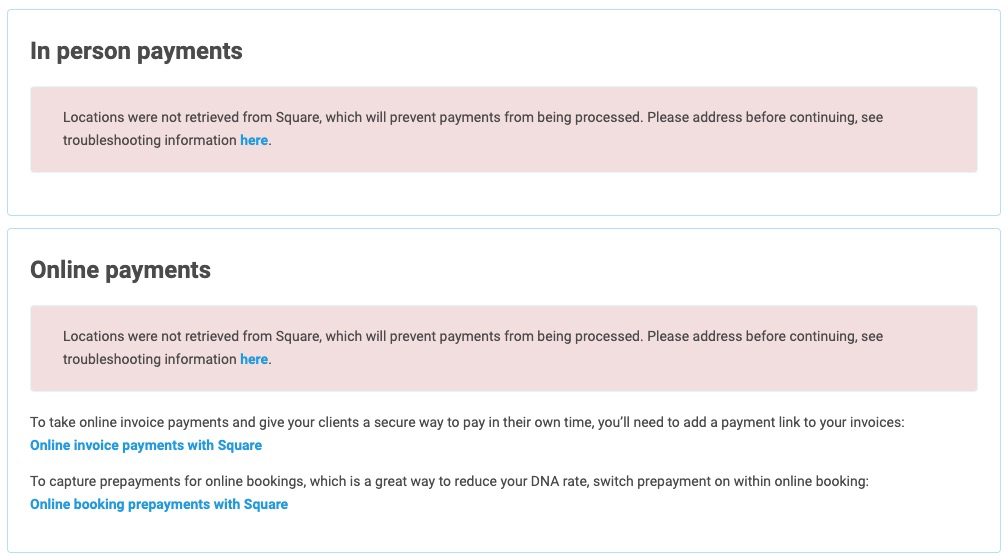Open the troubleshooting 'here' link under Online payments
This screenshot has width=1008, height=559.
tap(254, 360)
